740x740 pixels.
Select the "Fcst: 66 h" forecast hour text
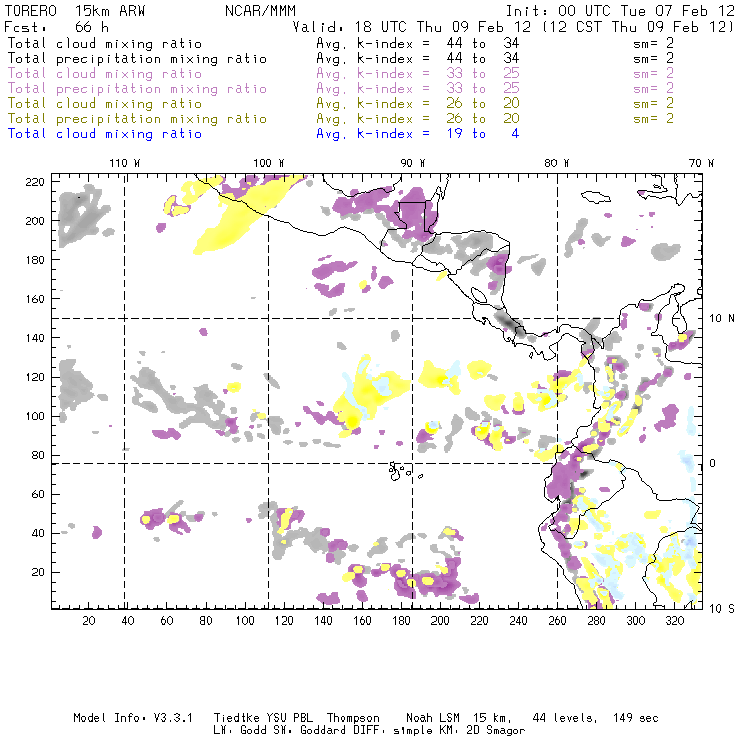point(56,26)
